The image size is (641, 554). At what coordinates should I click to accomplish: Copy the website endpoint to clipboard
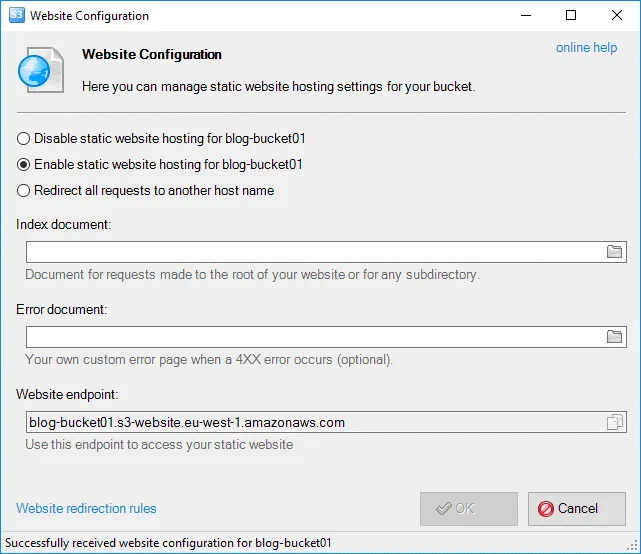(615, 423)
